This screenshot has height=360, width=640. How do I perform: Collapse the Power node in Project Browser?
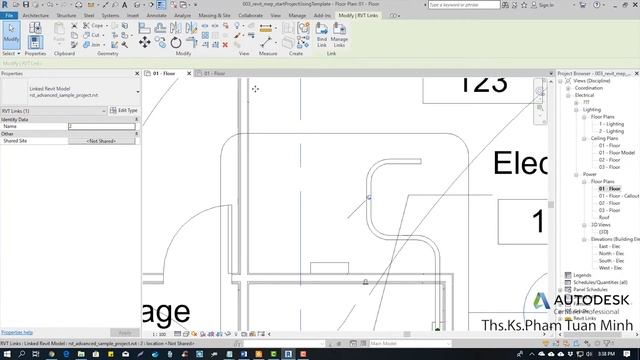[x=576, y=174]
